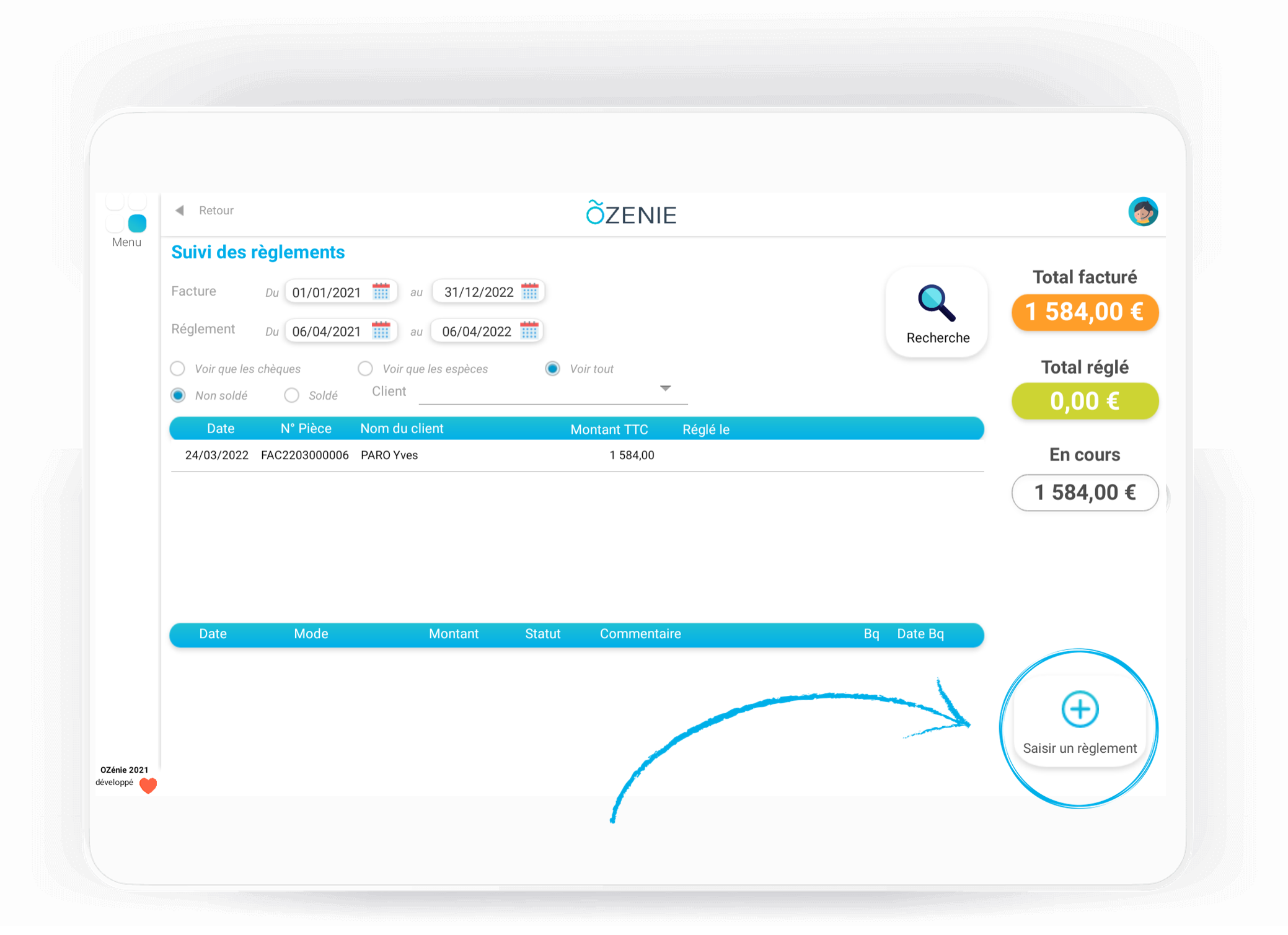This screenshot has height=935, width=1288.
Task: Select Voir tout option
Action: click(552, 369)
